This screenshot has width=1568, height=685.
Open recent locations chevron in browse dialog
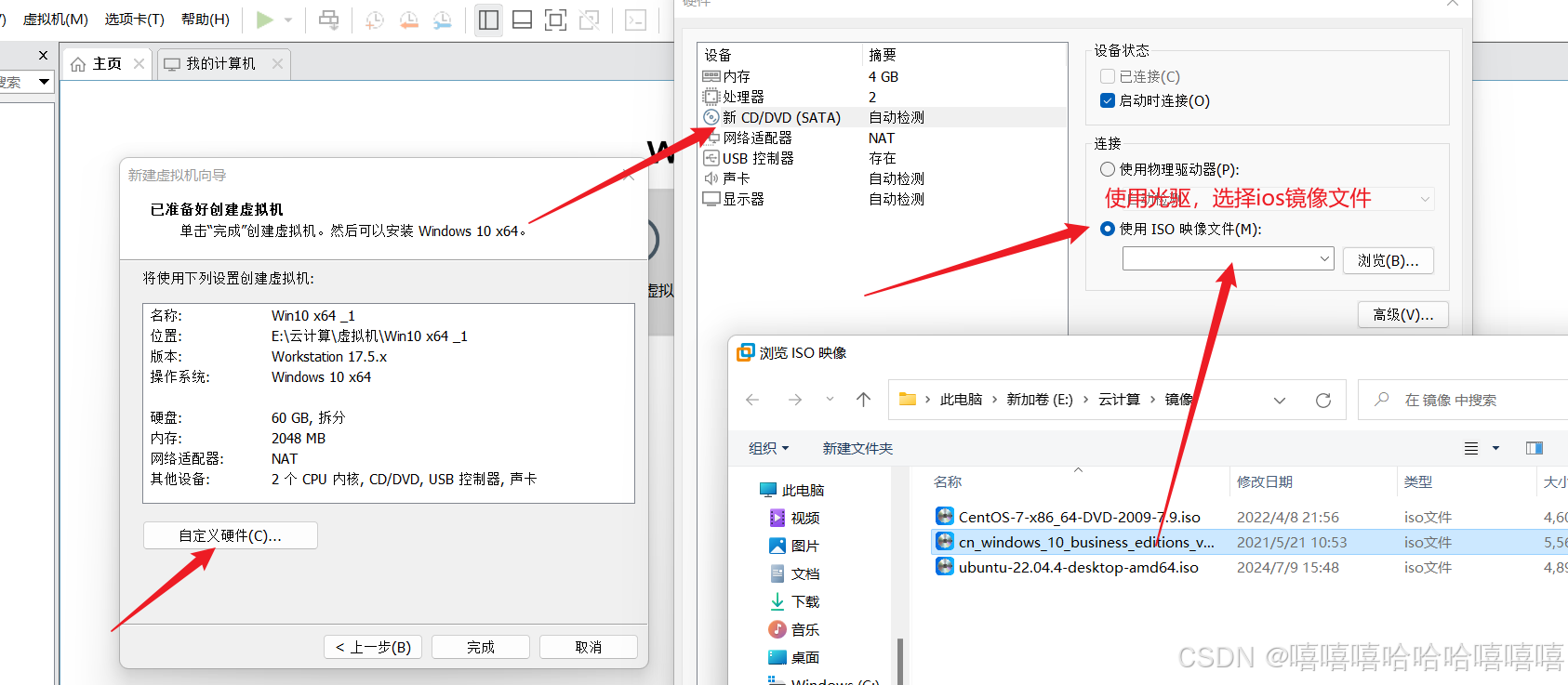point(830,400)
